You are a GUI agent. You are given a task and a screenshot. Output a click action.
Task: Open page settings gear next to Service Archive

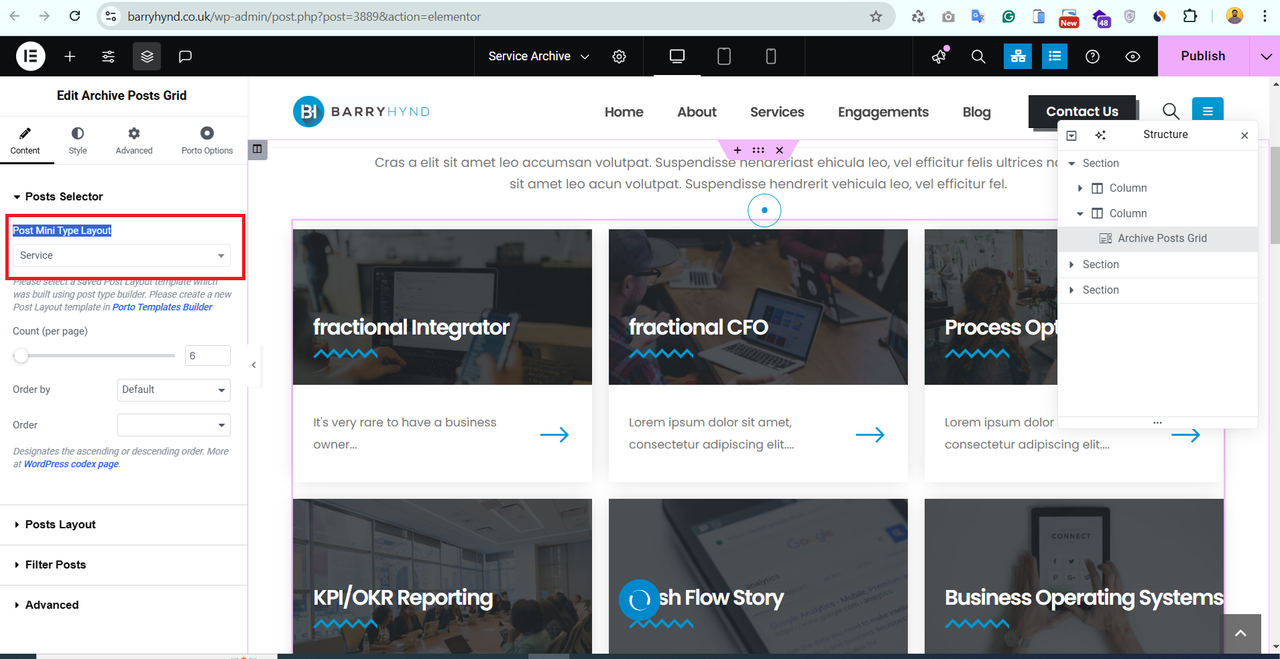(x=620, y=57)
